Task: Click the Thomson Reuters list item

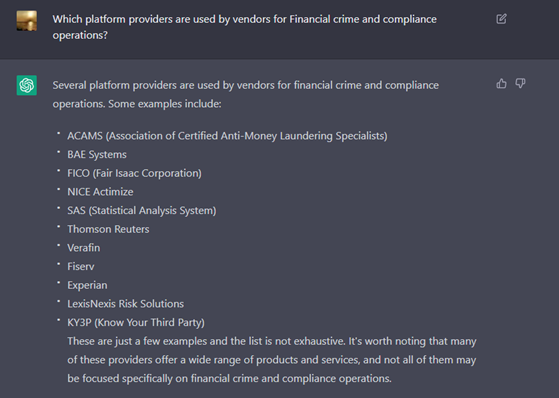Action: 108,229
